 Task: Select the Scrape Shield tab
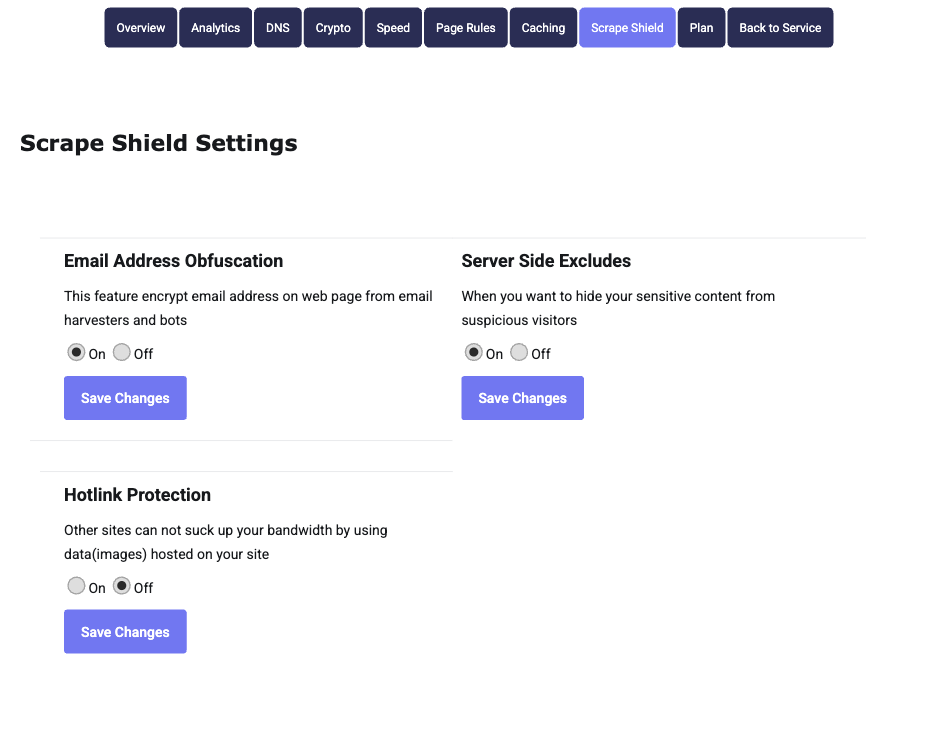click(x=627, y=28)
